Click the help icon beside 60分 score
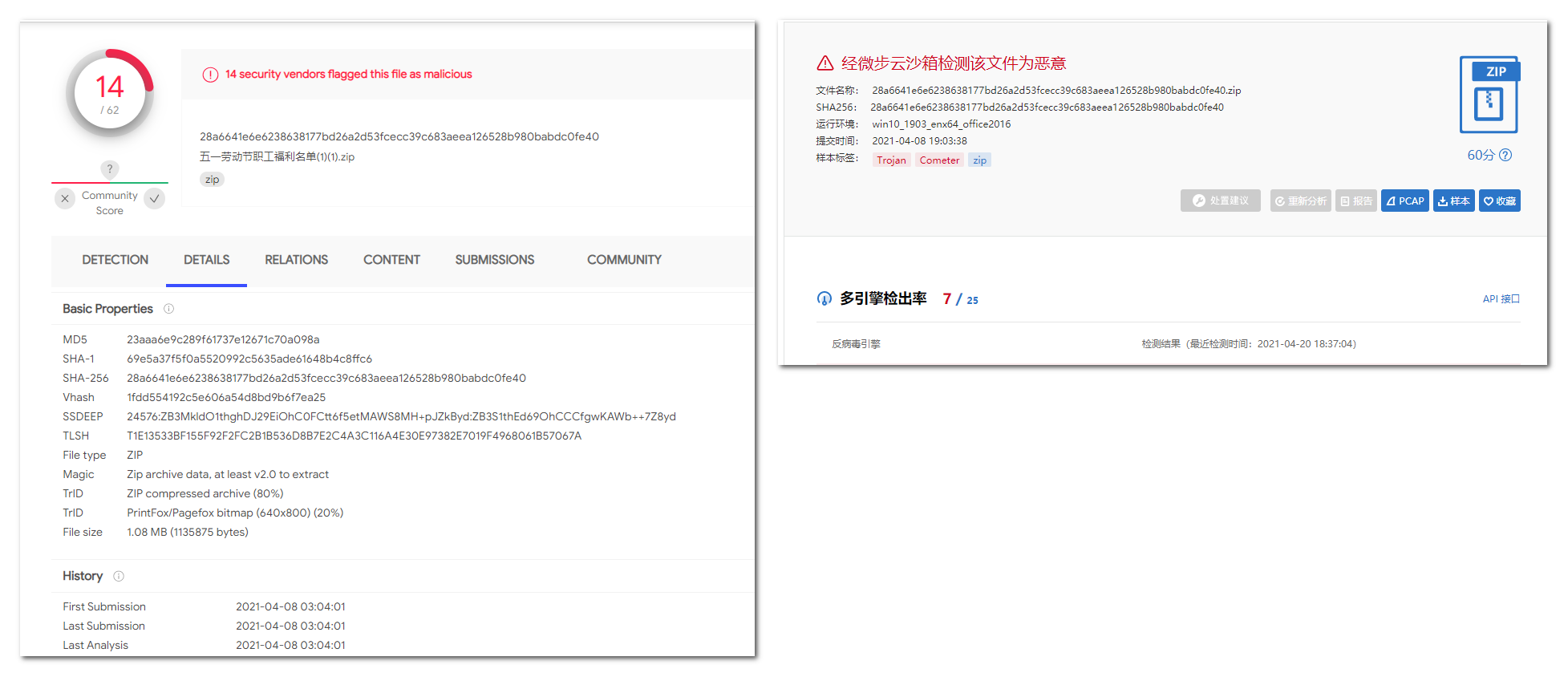This screenshot has height=677, width=1568. [x=1505, y=155]
